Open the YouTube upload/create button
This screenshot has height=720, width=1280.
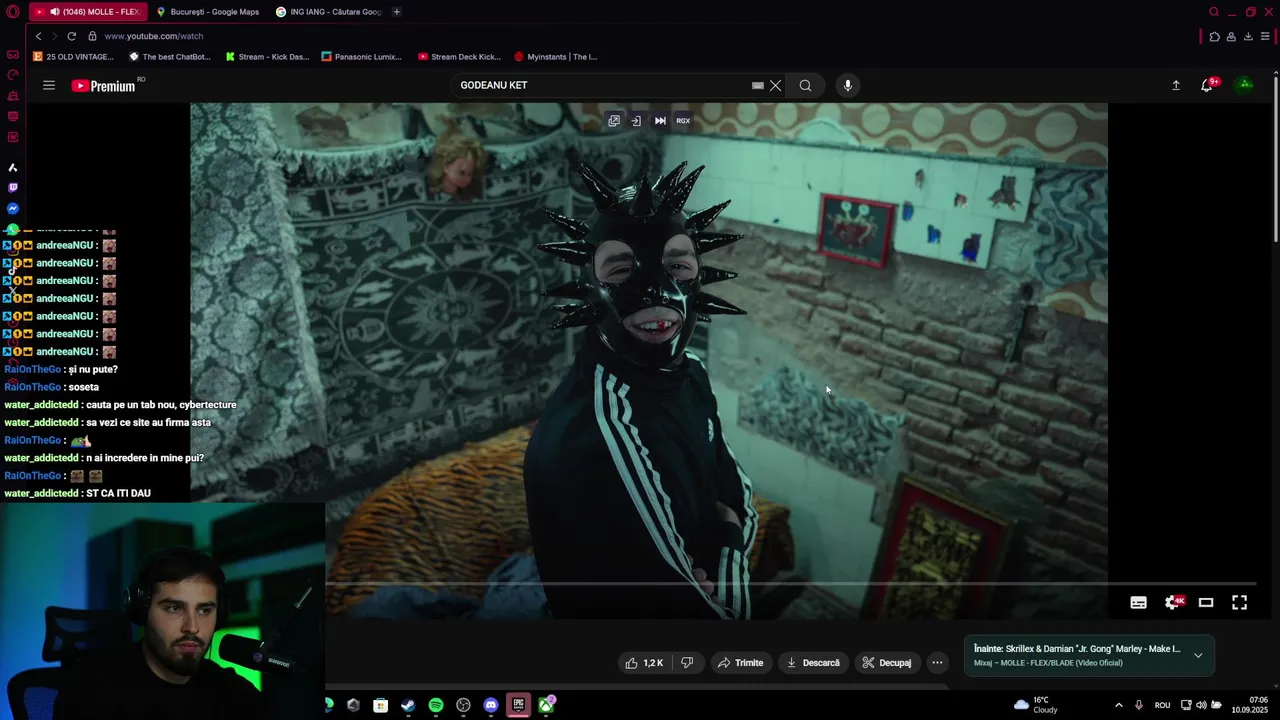click(x=1176, y=85)
